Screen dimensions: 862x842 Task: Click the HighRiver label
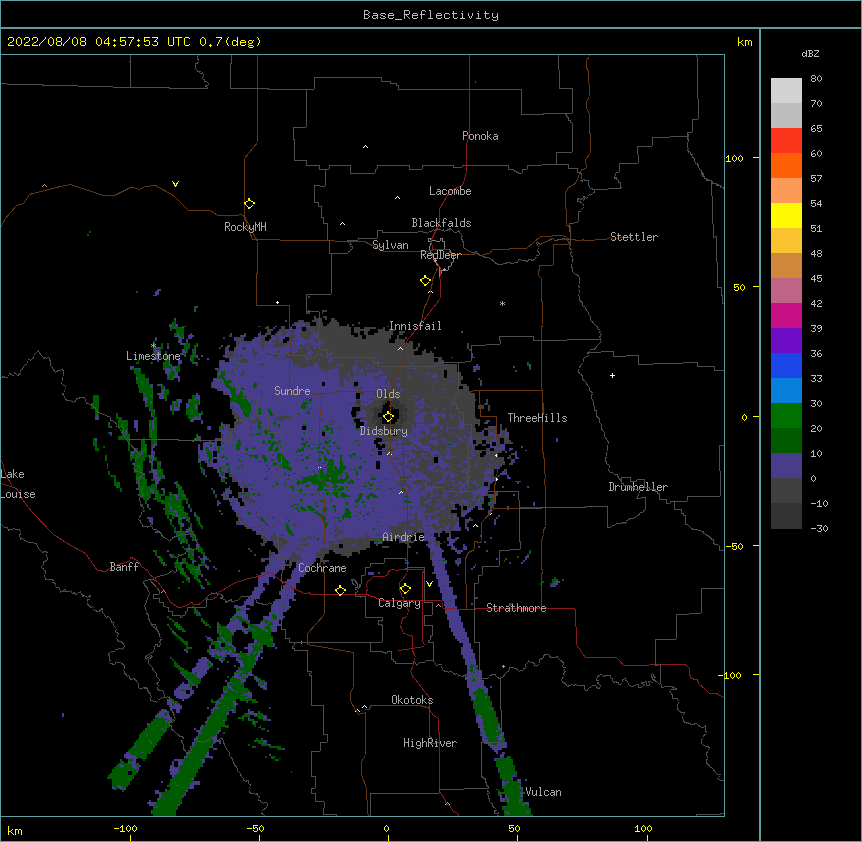(430, 743)
